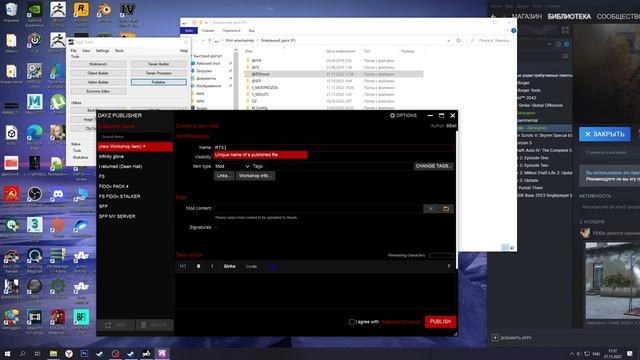The width and height of the screenshot is (640, 360).
Task: Open the Yandex browser taskbar icon
Action: [x=69, y=353]
